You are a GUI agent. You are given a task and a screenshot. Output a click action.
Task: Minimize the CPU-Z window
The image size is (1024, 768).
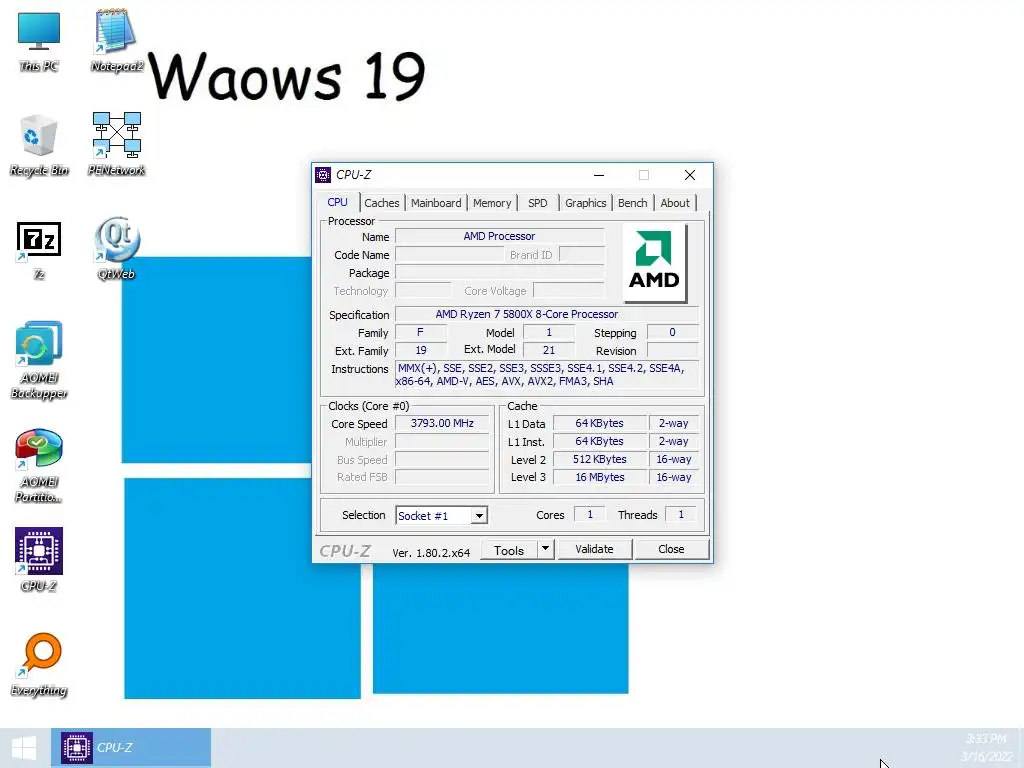[599, 175]
